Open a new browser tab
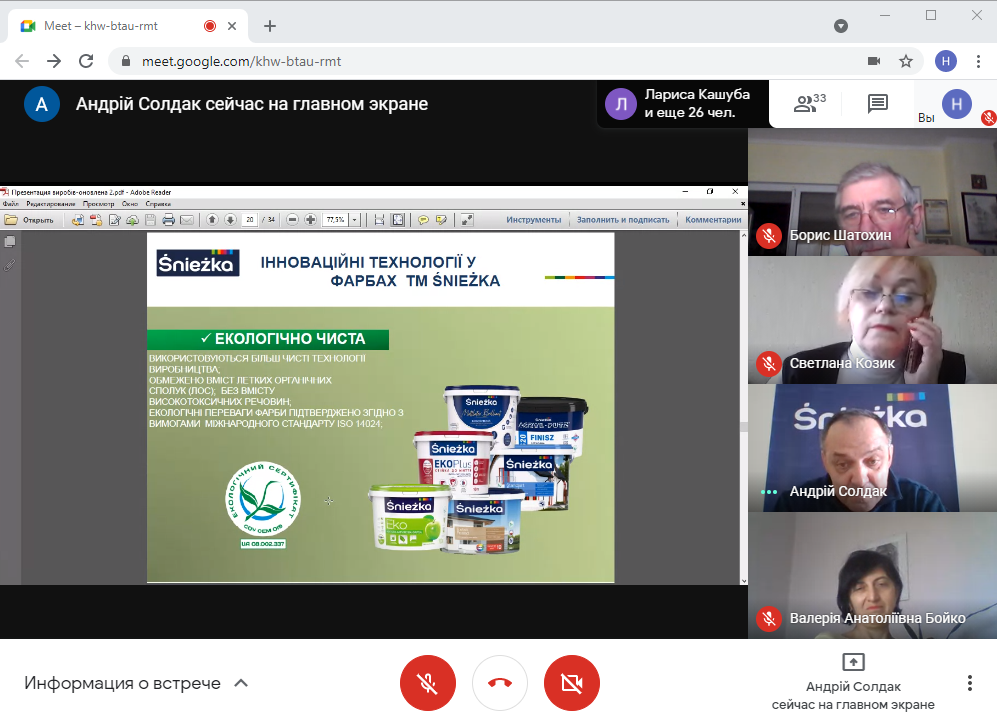Screen dimensions: 997x726 click(270, 26)
